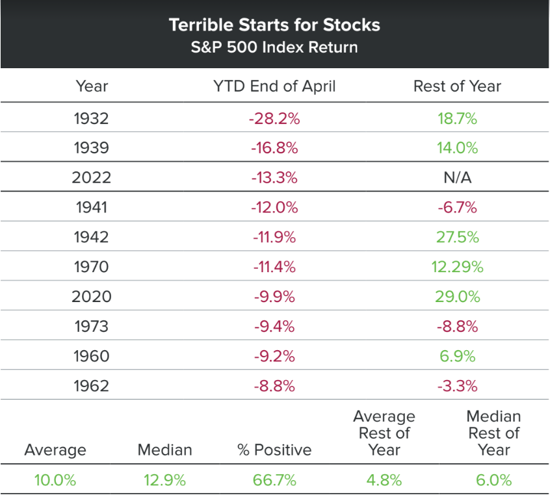550x495 pixels.
Task: Click the 'Median Rest of Year' label
Action: [x=494, y=433]
